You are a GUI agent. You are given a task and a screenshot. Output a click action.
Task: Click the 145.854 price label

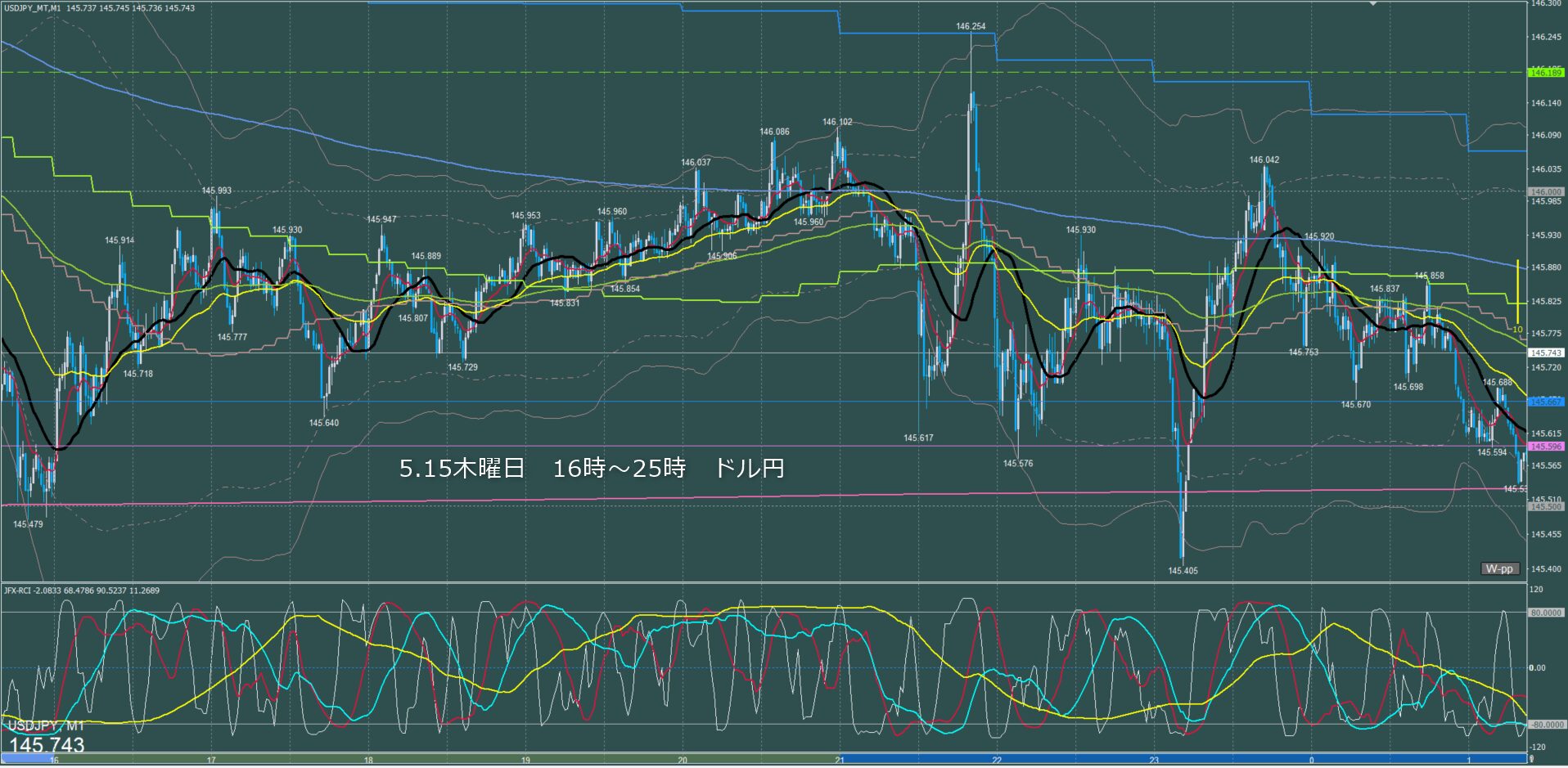tap(625, 289)
